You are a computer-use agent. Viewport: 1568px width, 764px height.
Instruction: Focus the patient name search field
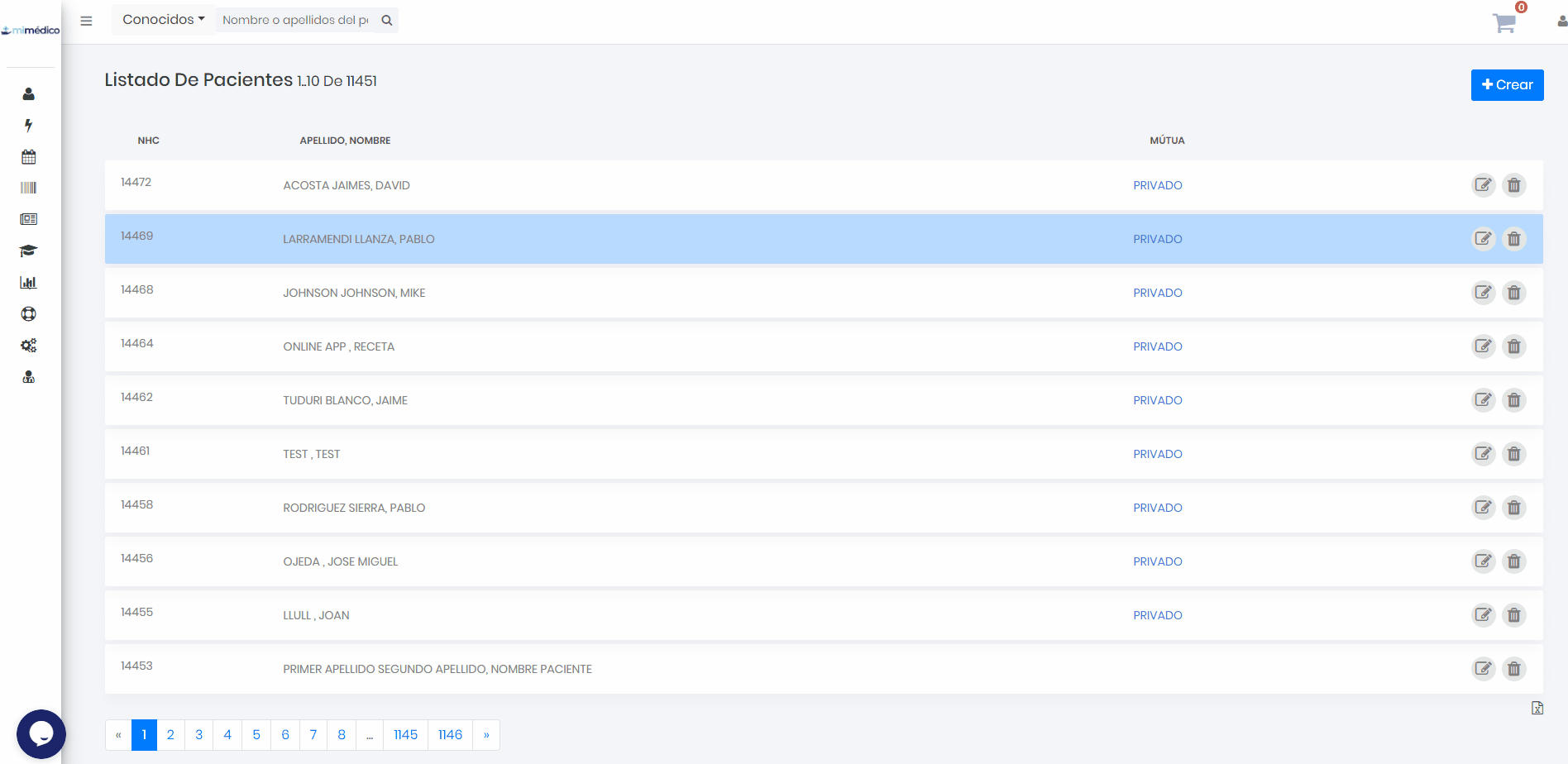295,20
